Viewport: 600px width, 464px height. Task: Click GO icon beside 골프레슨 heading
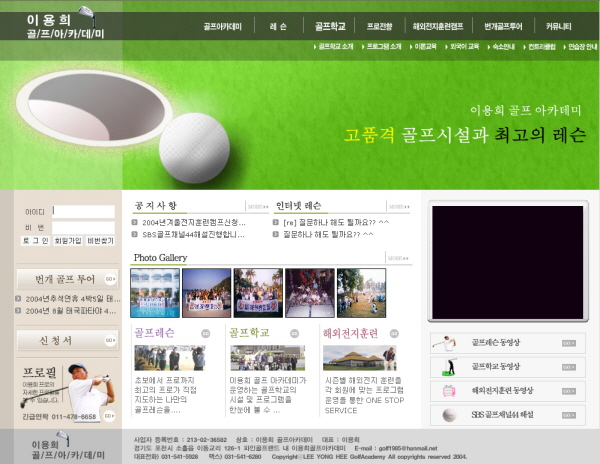[x=206, y=334]
